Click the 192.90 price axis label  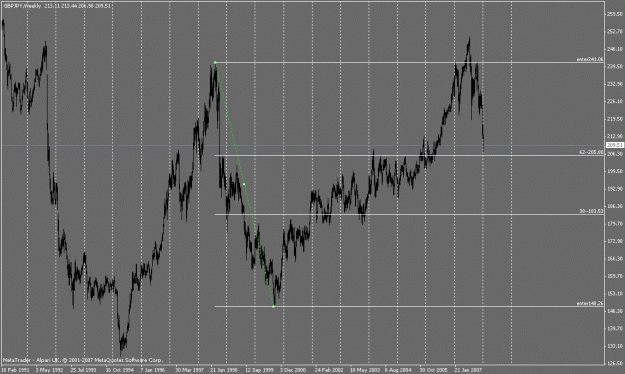pos(614,189)
